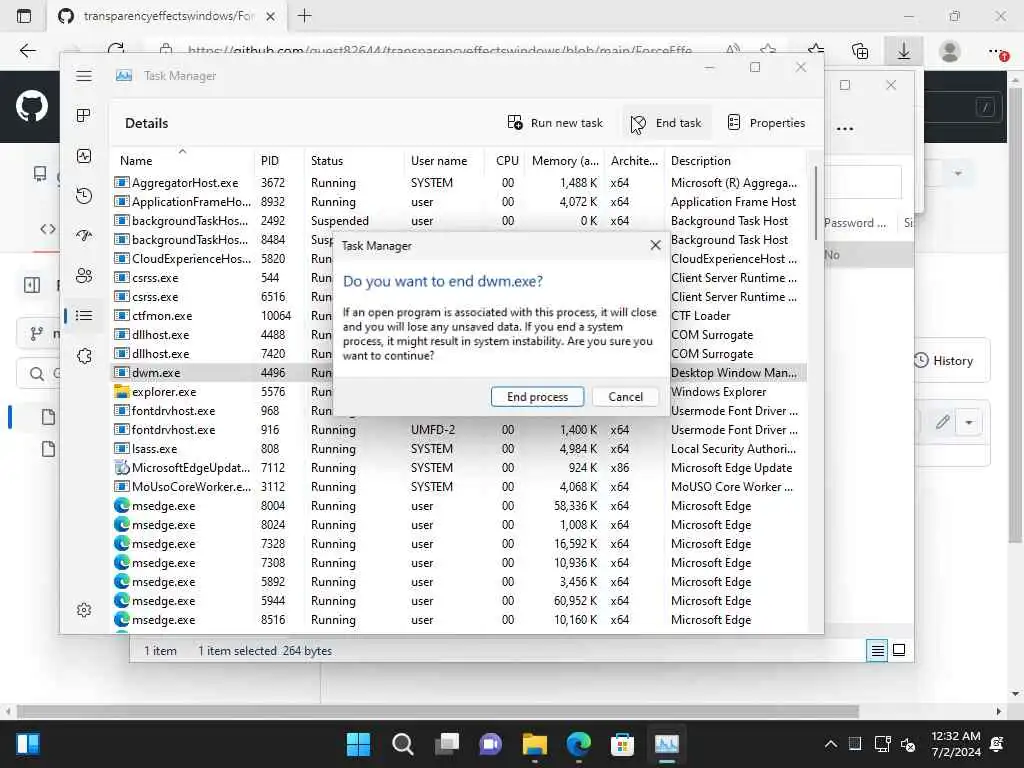Open History link on GitHub page
Image resolution: width=1024 pixels, height=768 pixels.
point(944,360)
